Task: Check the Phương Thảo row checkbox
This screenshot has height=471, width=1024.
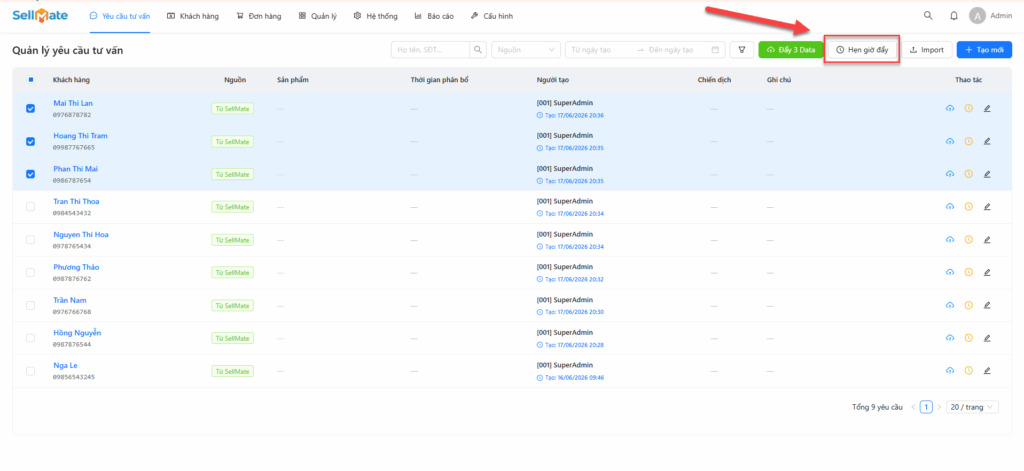Action: click(x=31, y=272)
